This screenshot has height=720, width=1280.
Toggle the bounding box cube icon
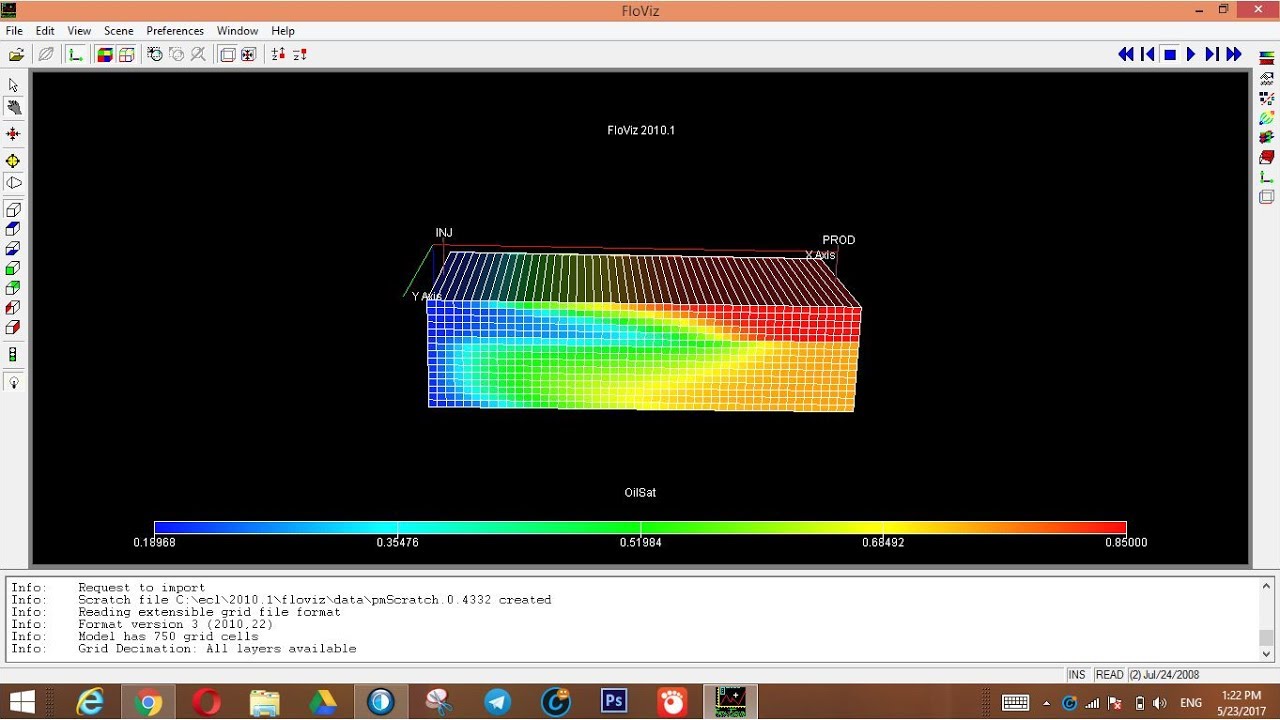pos(227,54)
